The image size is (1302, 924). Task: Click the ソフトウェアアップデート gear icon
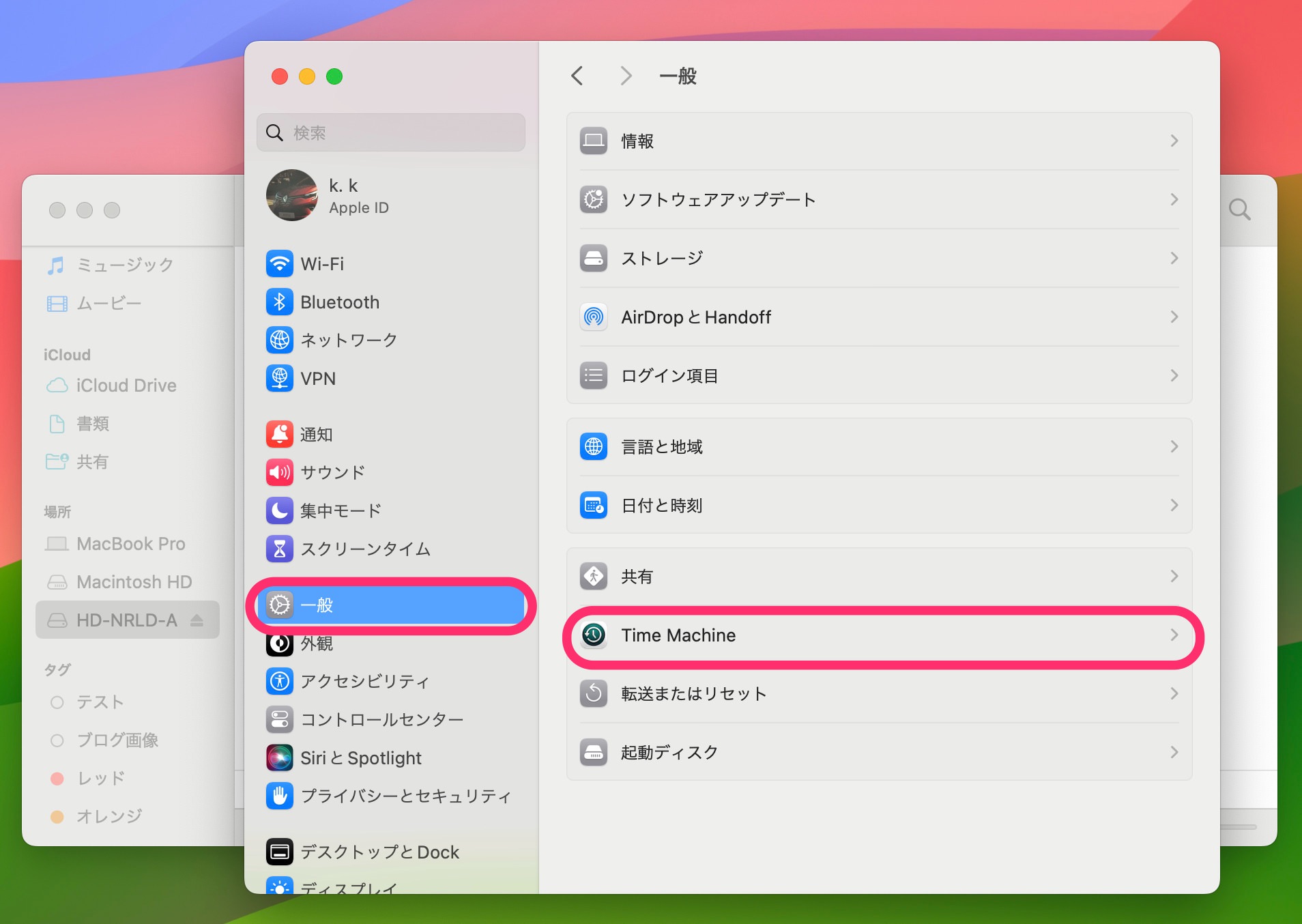click(x=594, y=199)
